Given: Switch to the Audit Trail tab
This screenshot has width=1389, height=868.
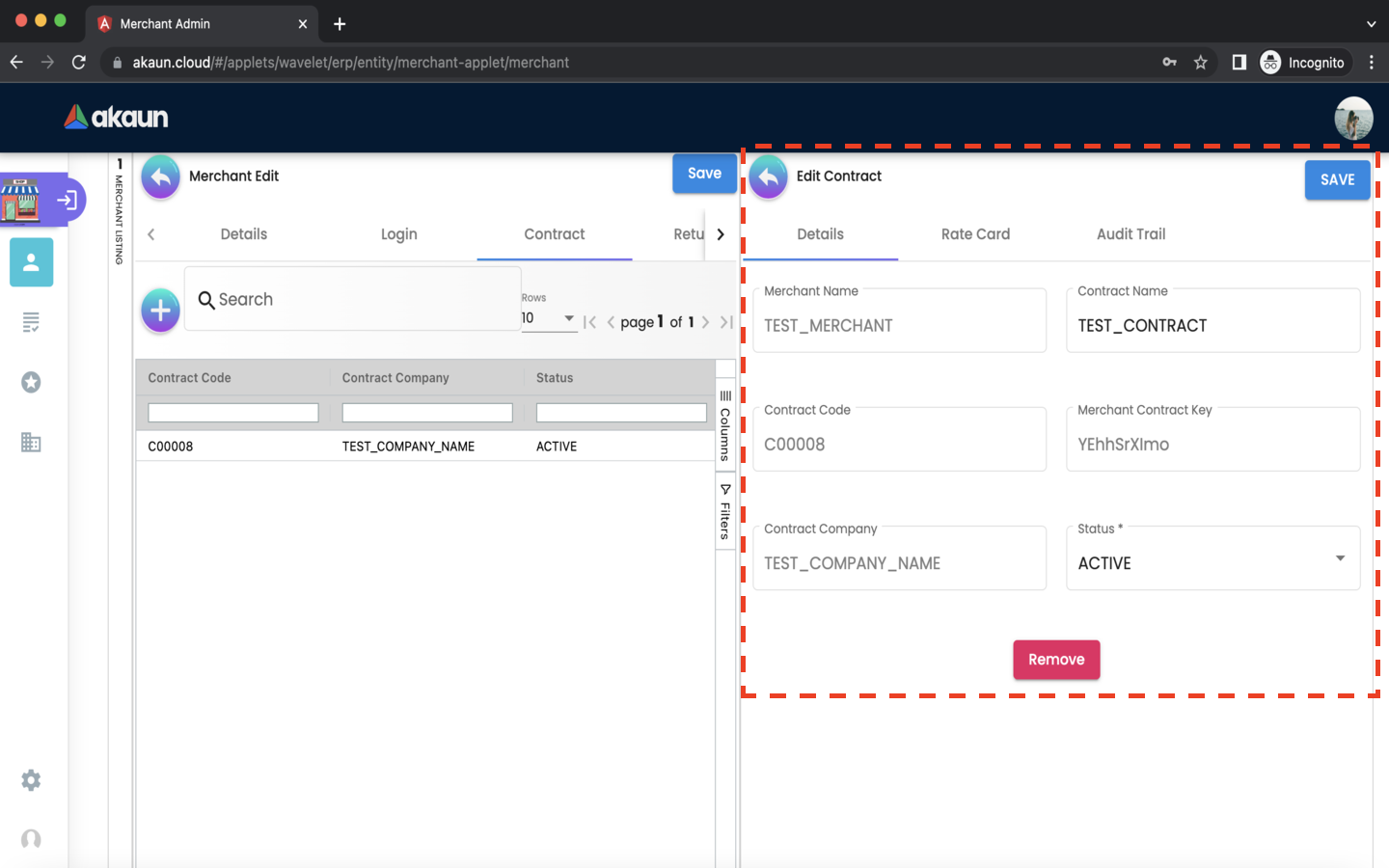Looking at the screenshot, I should point(1130,234).
